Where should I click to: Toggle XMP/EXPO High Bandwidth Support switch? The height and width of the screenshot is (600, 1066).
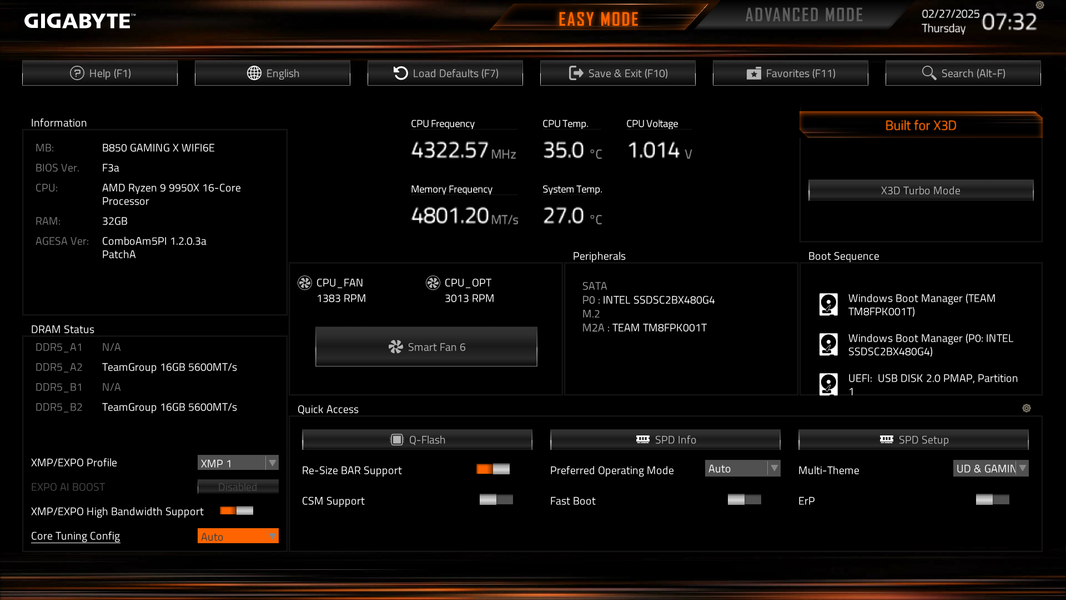[237, 510]
